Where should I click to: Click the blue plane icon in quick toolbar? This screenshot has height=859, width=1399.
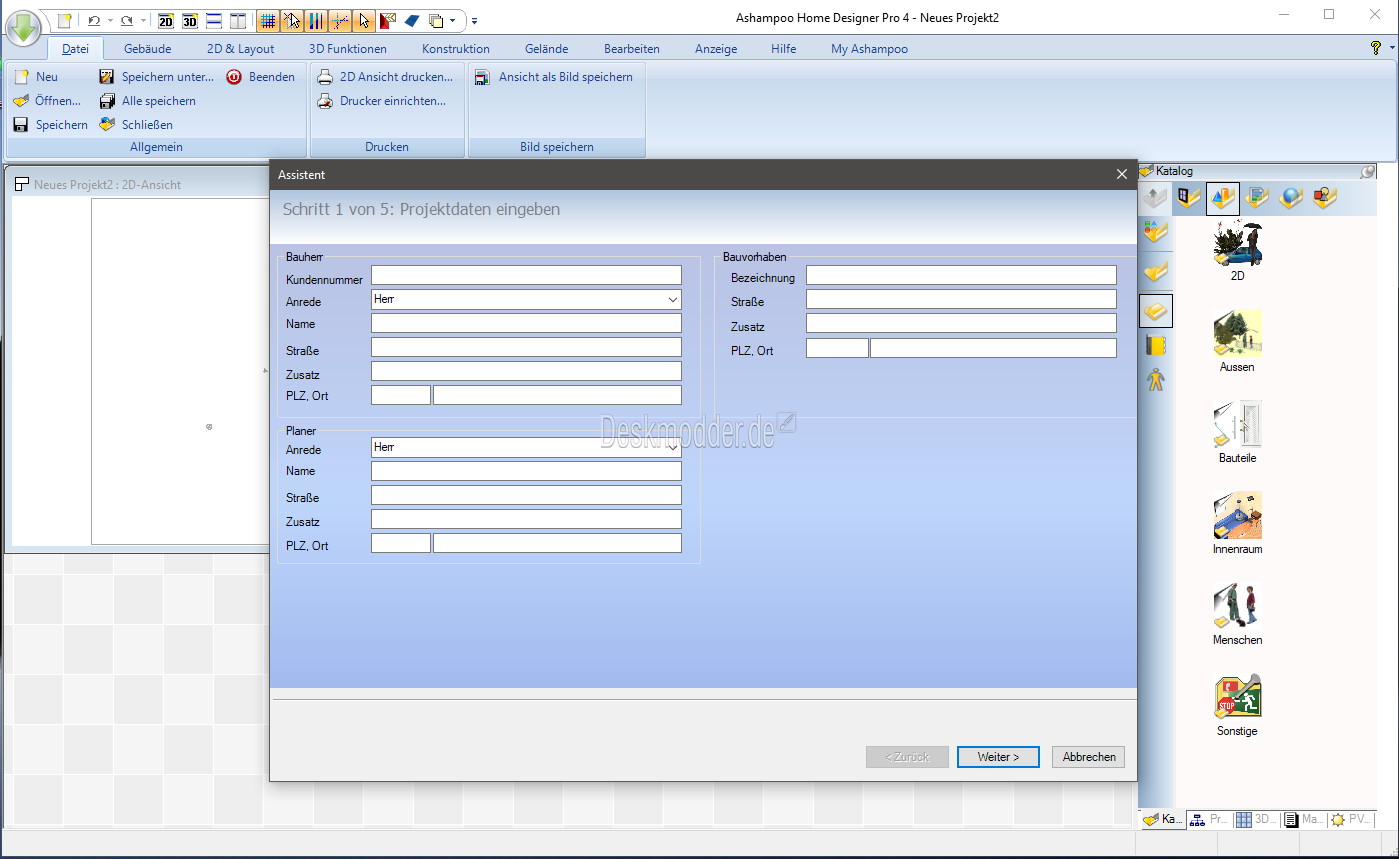click(412, 20)
